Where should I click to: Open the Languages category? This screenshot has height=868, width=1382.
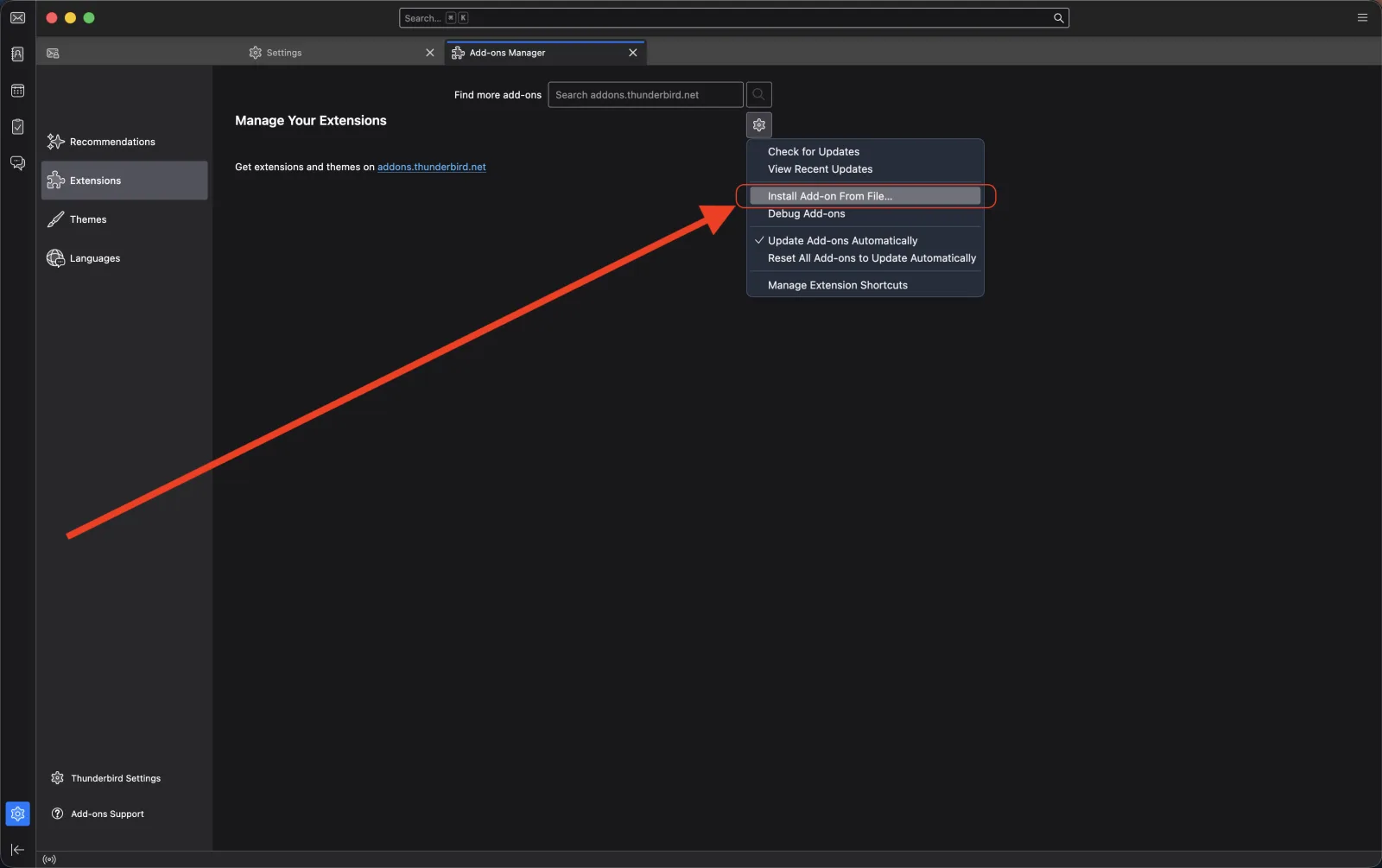click(x=124, y=258)
